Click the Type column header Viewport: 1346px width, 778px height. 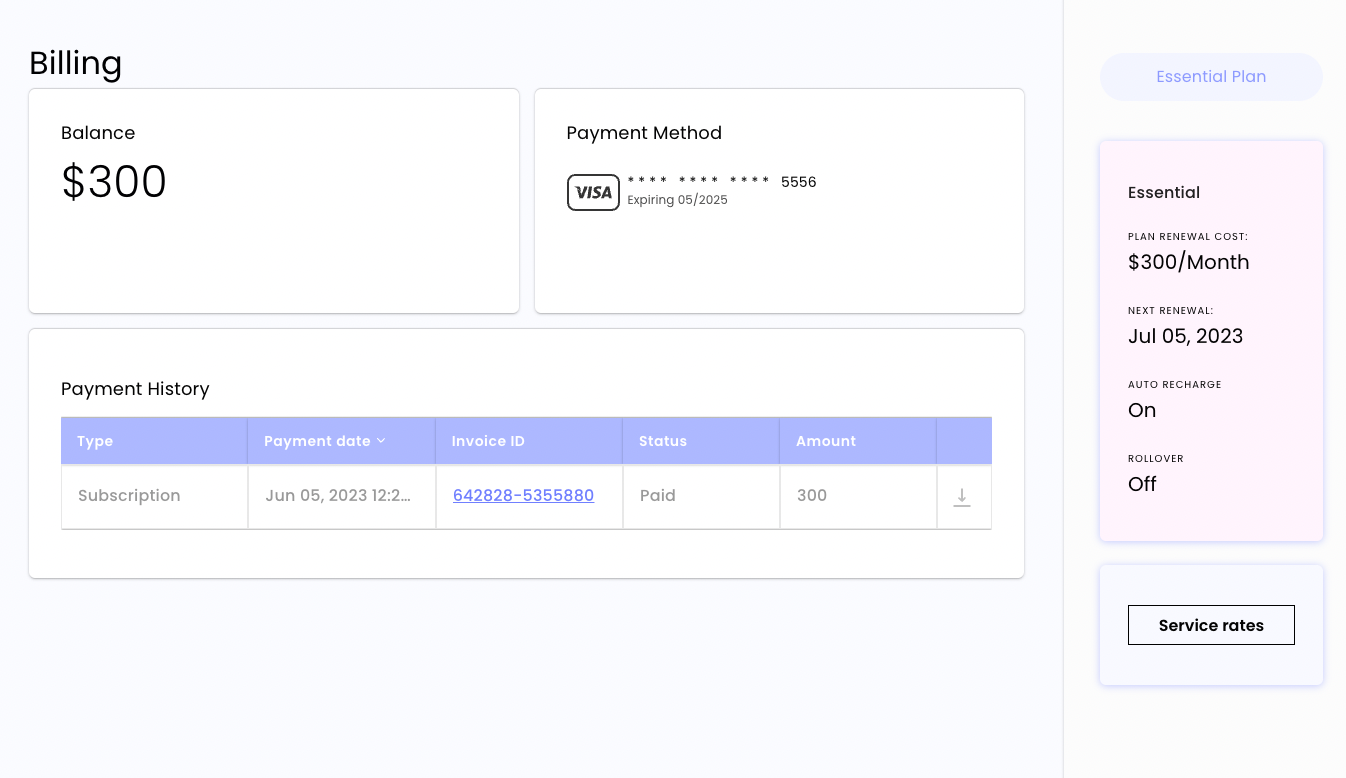tap(95, 441)
